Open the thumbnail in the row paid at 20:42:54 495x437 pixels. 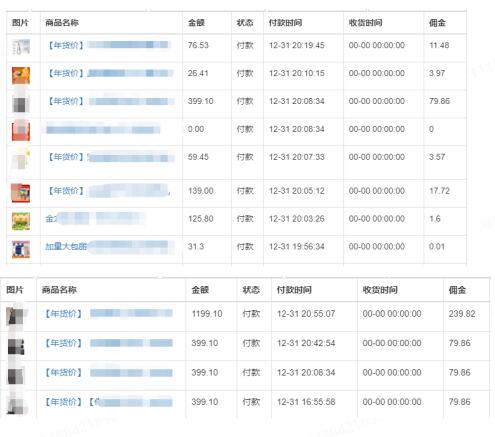pos(16,346)
